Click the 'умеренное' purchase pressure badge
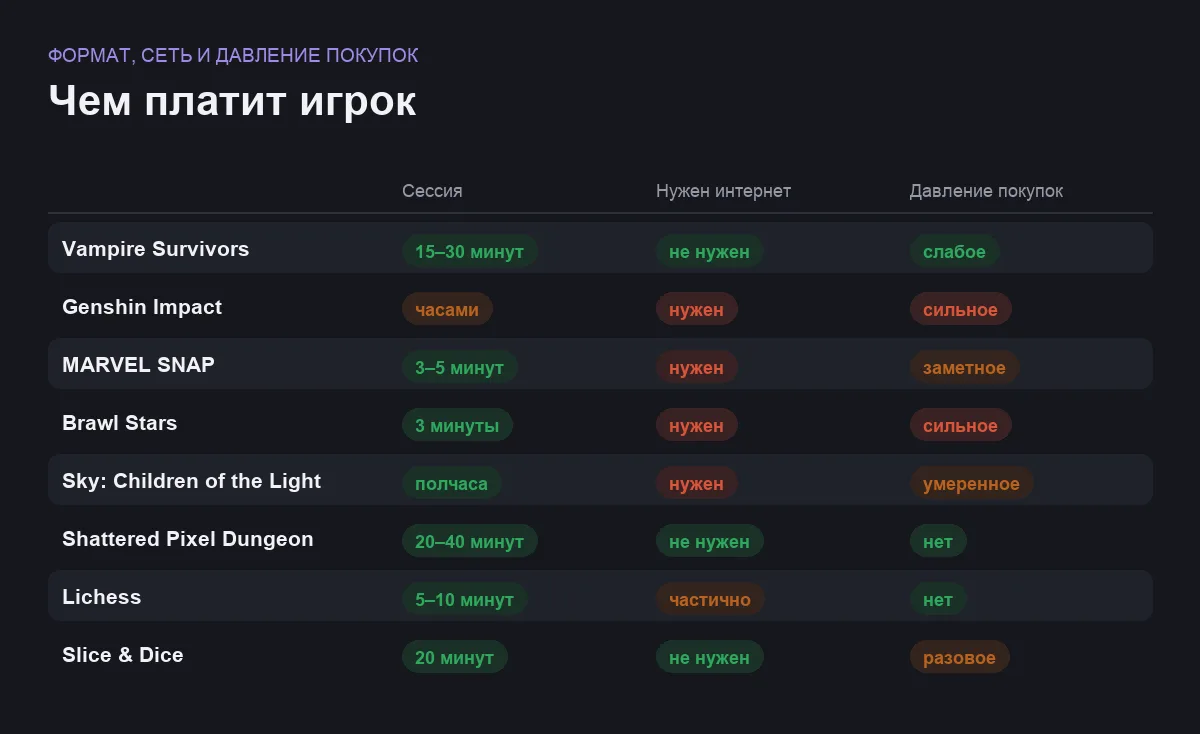Image resolution: width=1200 pixels, height=734 pixels. 972,483
